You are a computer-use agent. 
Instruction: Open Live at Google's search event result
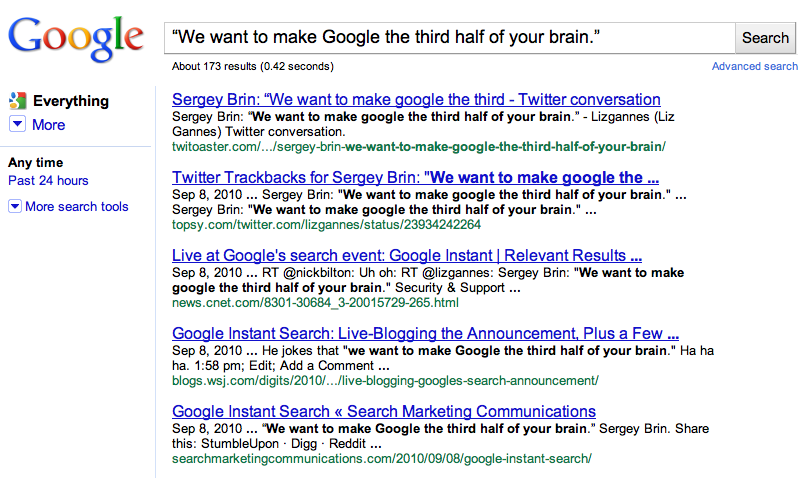coord(407,256)
